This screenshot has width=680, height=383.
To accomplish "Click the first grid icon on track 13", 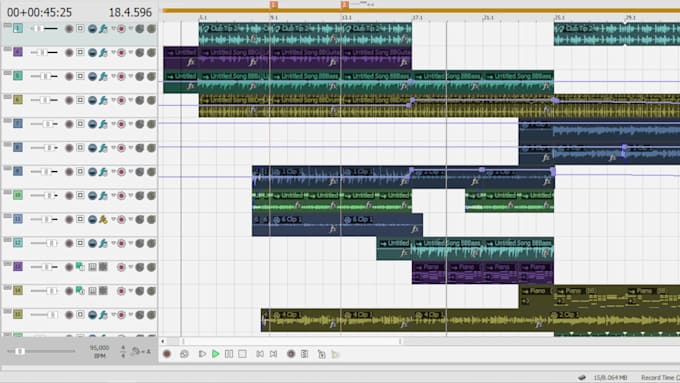I will point(92,267).
